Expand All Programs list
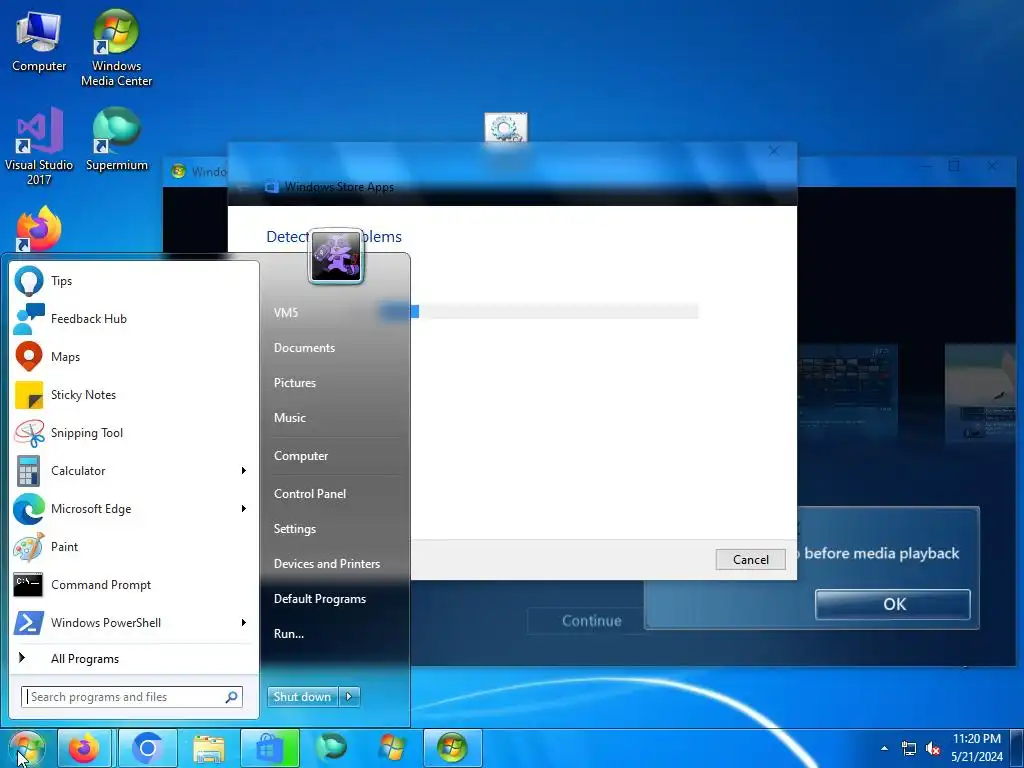The width and height of the screenshot is (1024, 768). 134,658
